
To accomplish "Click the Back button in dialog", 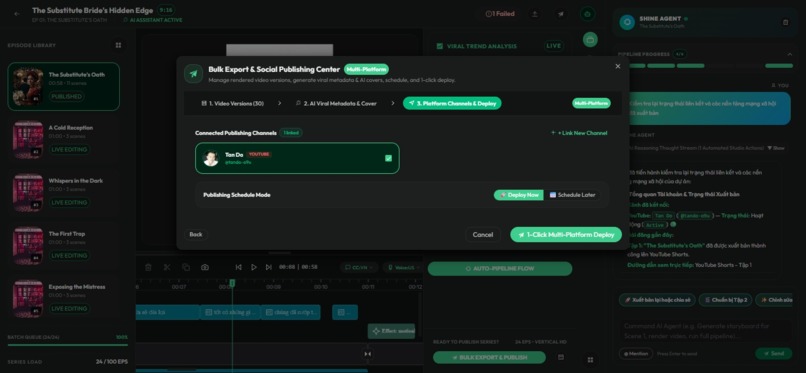I will point(196,234).
